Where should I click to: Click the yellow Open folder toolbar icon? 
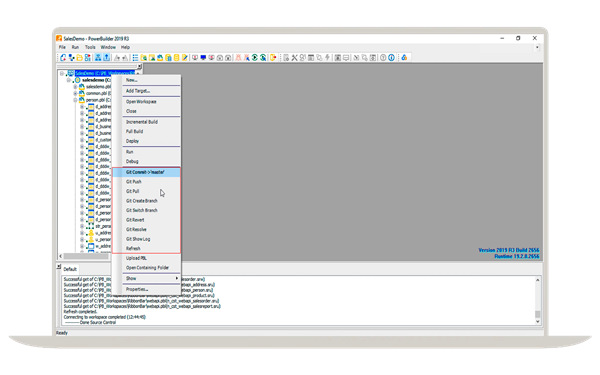coord(80,57)
